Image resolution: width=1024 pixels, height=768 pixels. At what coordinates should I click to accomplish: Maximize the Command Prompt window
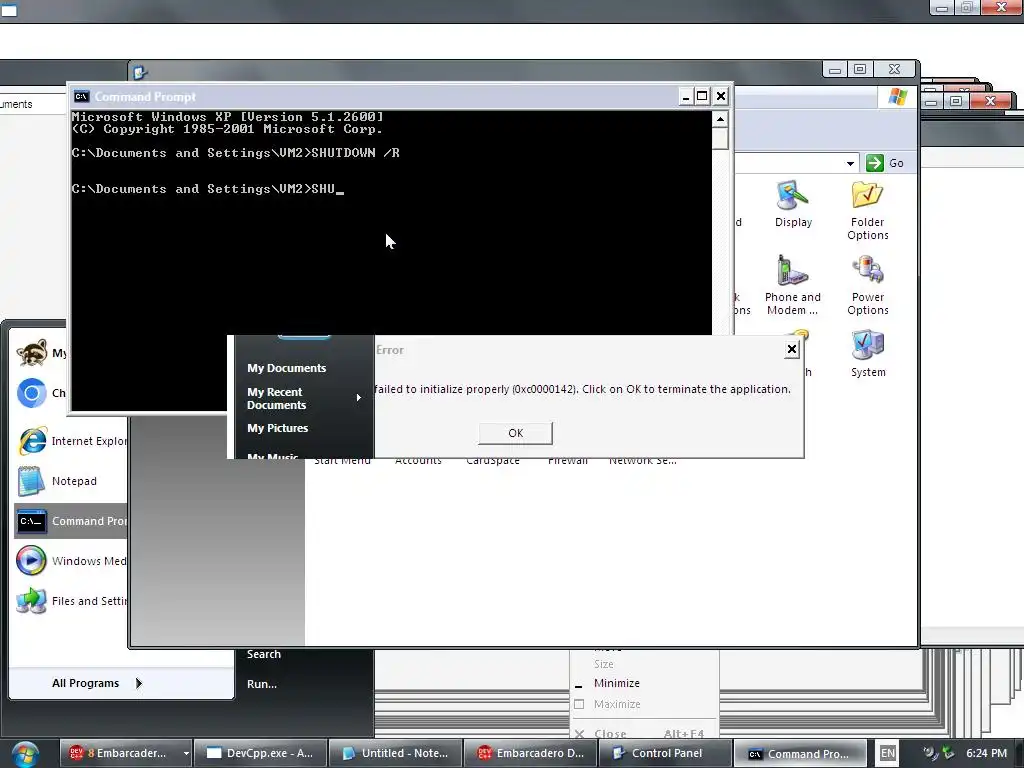click(702, 97)
